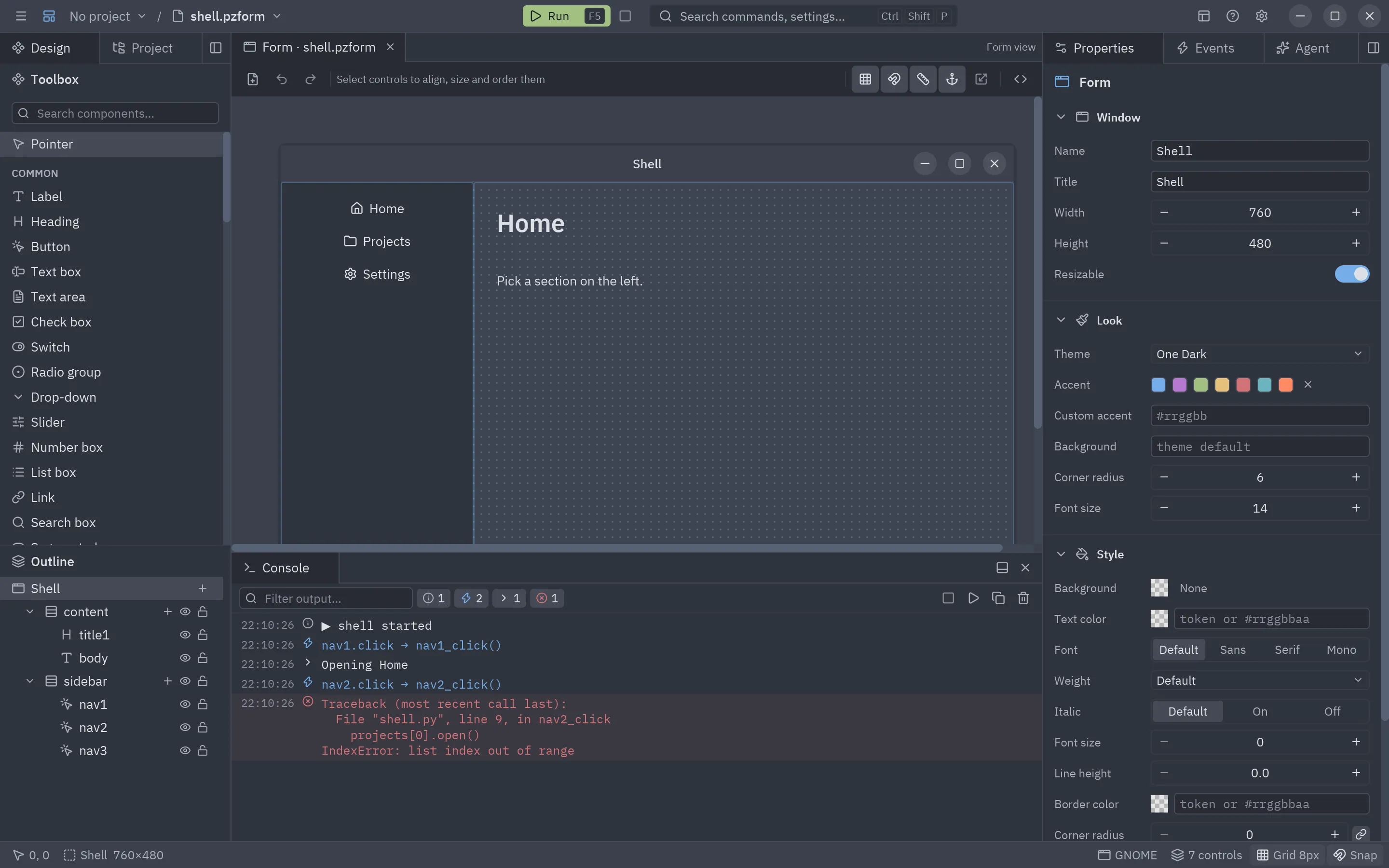This screenshot has height=868, width=1389.
Task: Open the Weight dropdown
Action: [1259, 680]
